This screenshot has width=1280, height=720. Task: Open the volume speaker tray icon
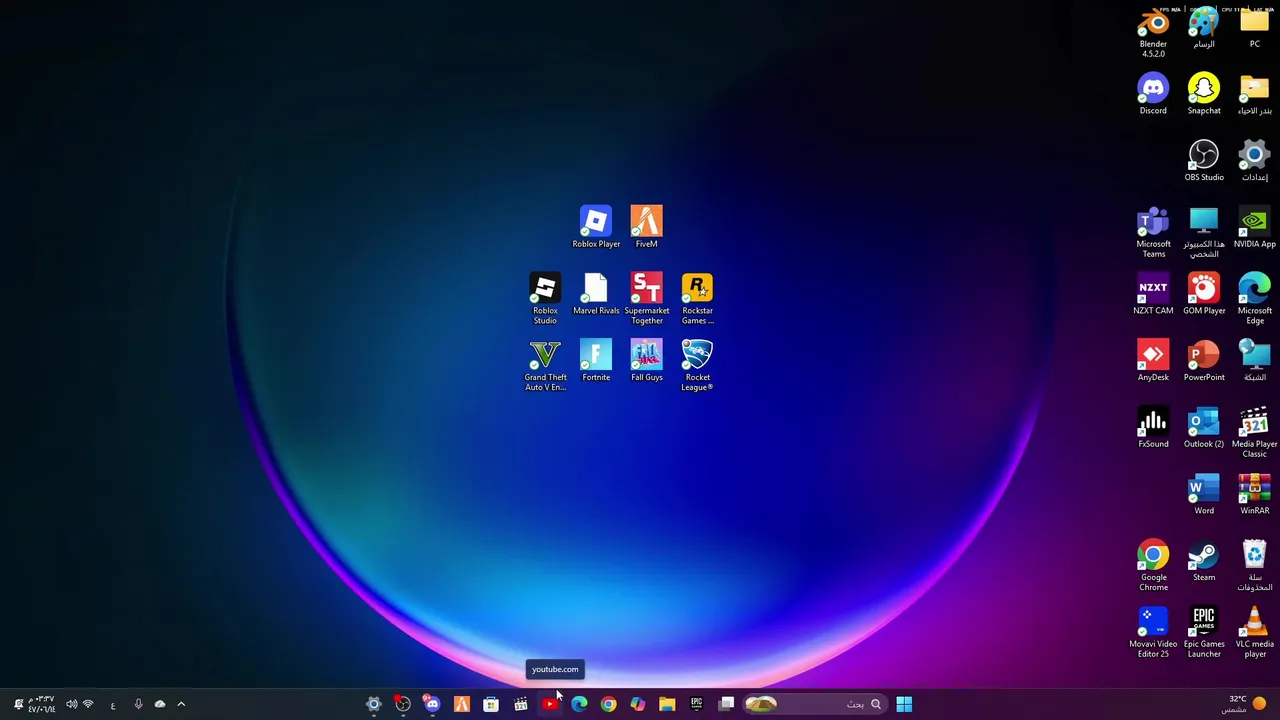tap(71, 704)
